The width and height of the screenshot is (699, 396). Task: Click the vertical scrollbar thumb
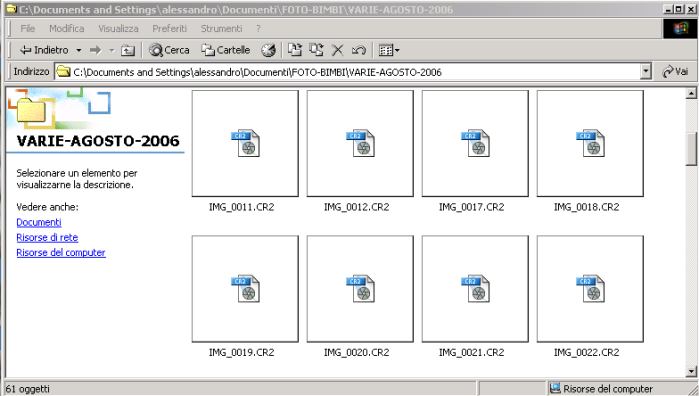(691, 149)
